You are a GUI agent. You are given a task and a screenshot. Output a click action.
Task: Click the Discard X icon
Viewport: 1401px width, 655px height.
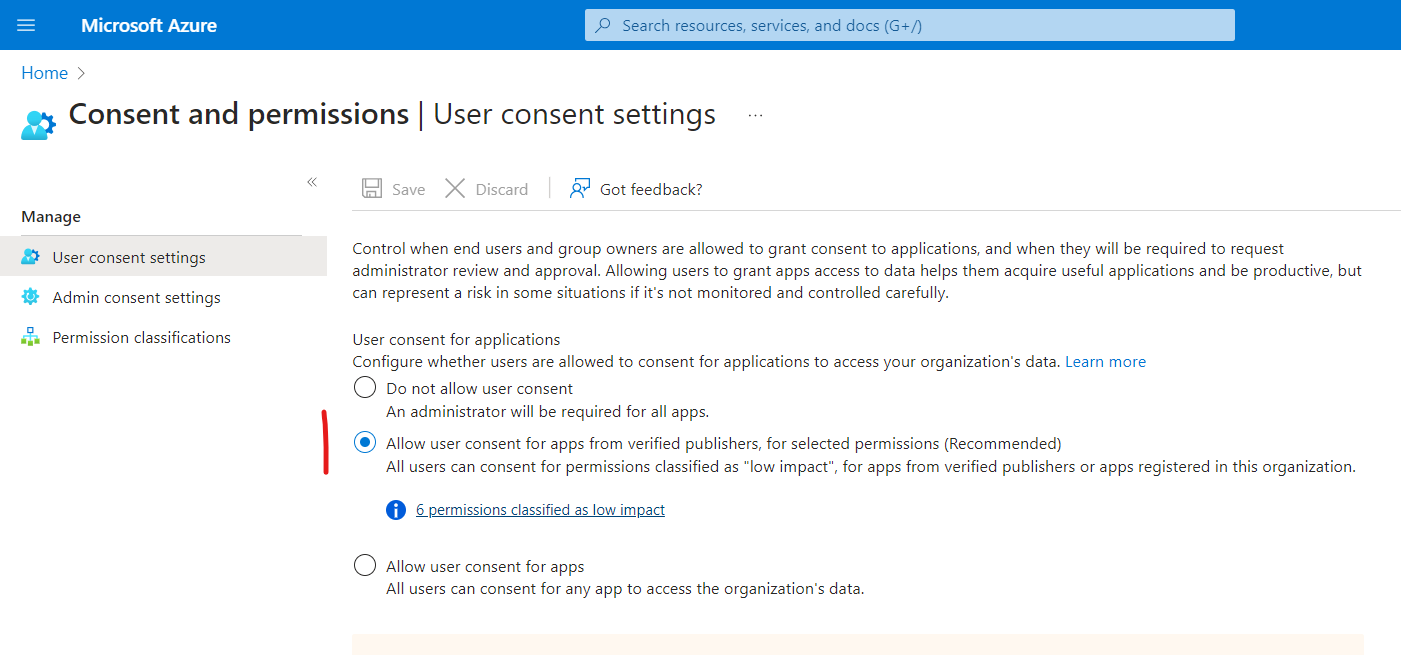point(455,189)
